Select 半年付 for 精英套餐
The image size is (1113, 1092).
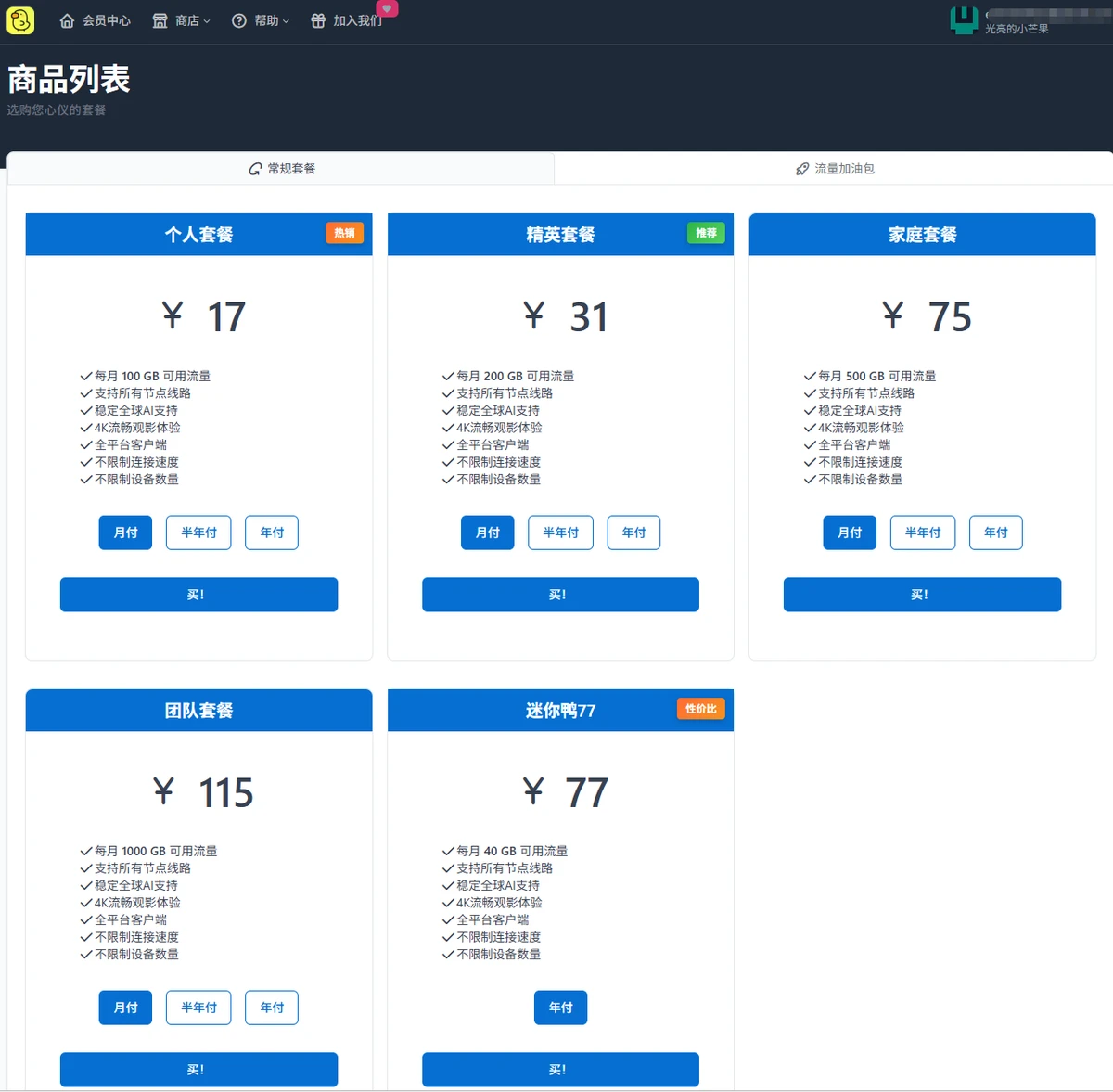tap(560, 533)
